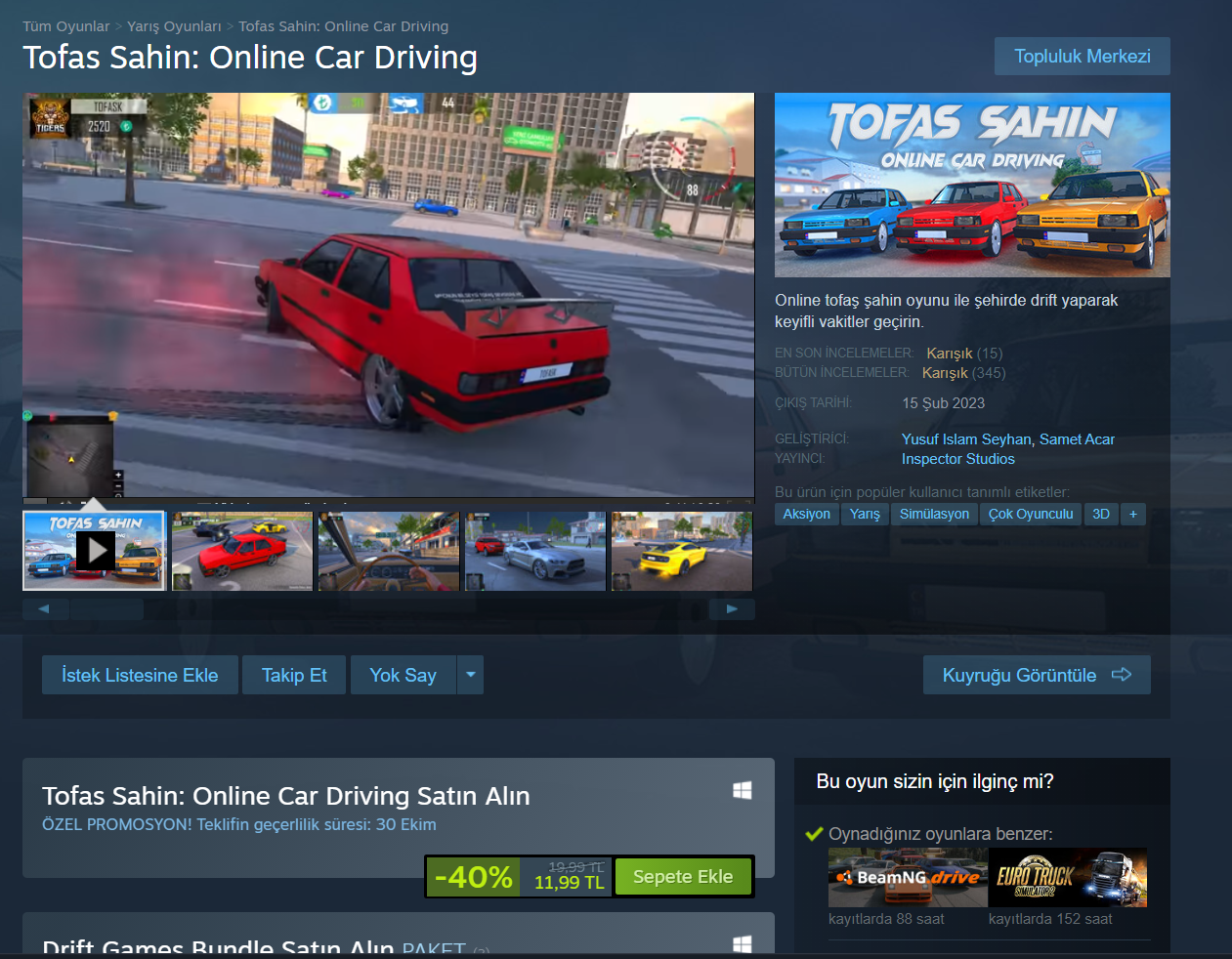Open developer Samet Acar page
Image resolution: width=1232 pixels, height=959 pixels.
point(1077,439)
